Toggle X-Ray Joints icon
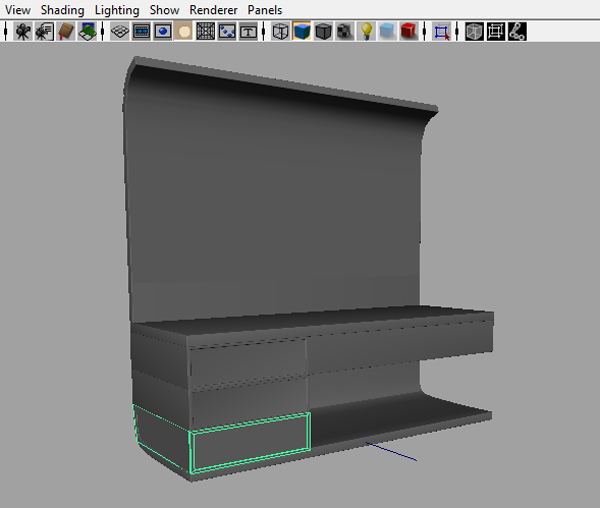Viewport: 600px width, 508px height. pyautogui.click(x=517, y=31)
